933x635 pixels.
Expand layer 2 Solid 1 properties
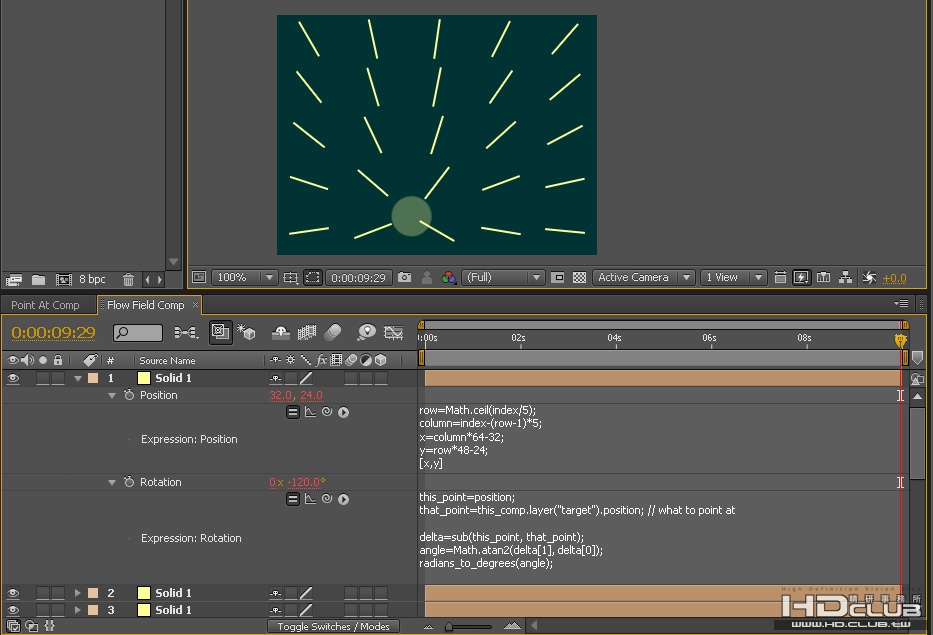tap(77, 593)
